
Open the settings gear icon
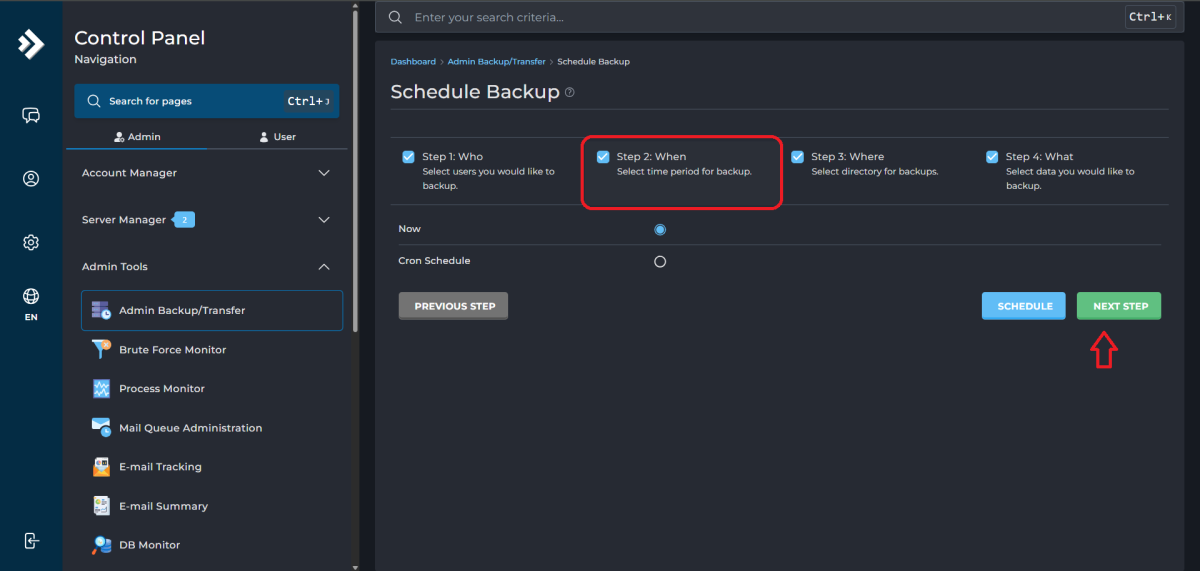[x=31, y=243]
